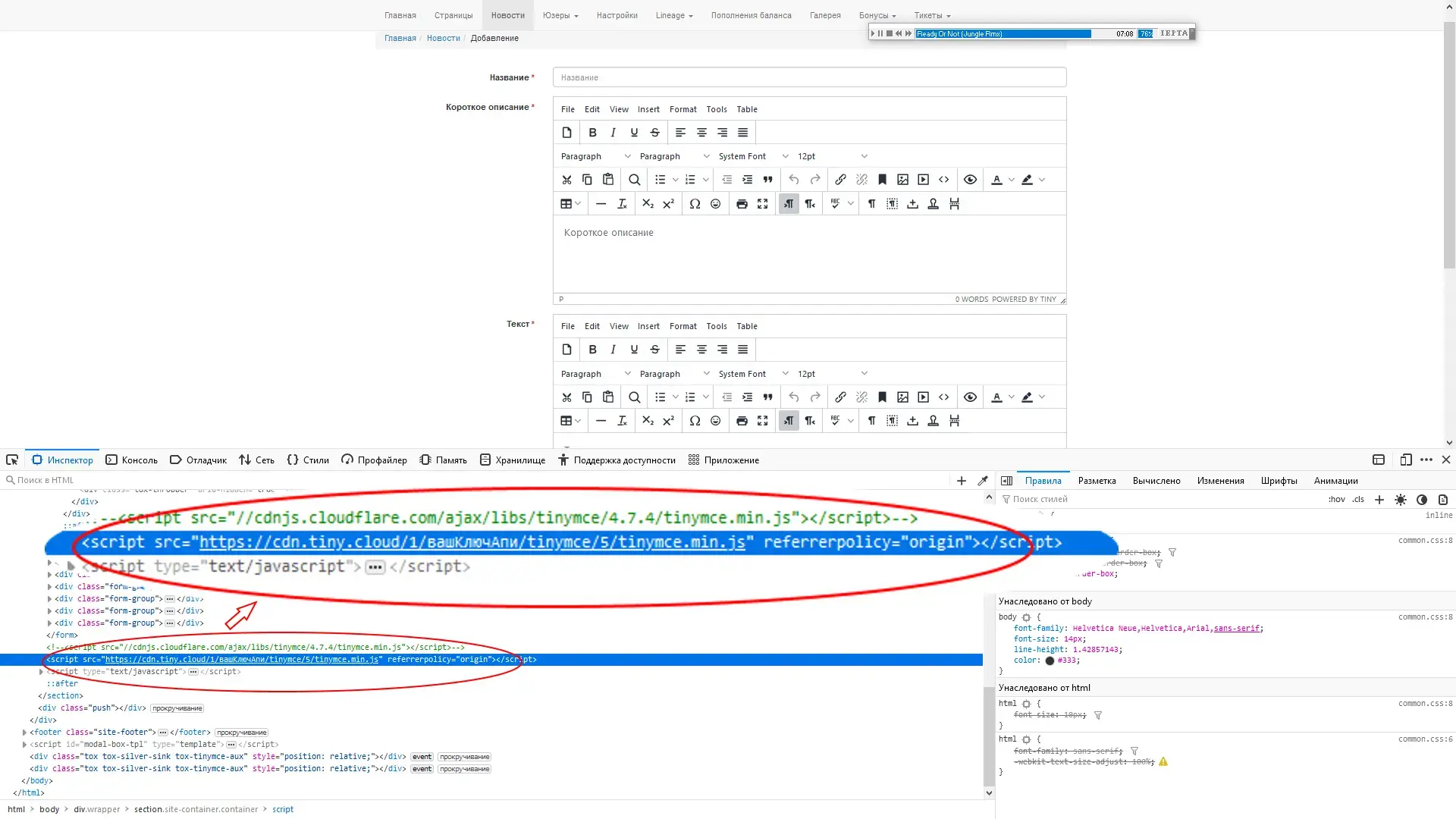Open Table toolbar dropdown in Короткое описание editor
Image resolution: width=1456 pixels, height=819 pixels.
point(570,204)
